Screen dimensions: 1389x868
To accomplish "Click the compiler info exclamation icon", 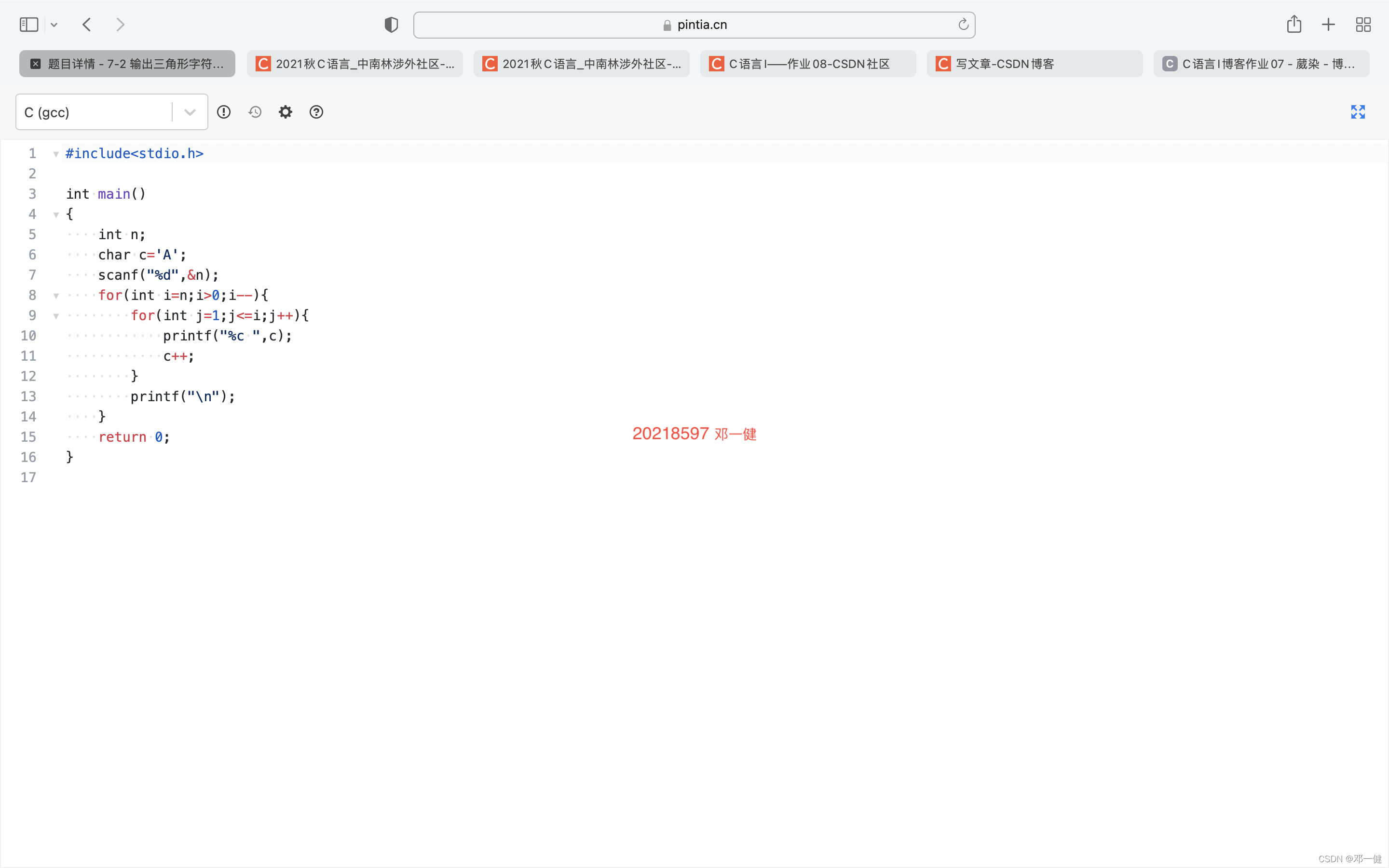I will (x=224, y=112).
